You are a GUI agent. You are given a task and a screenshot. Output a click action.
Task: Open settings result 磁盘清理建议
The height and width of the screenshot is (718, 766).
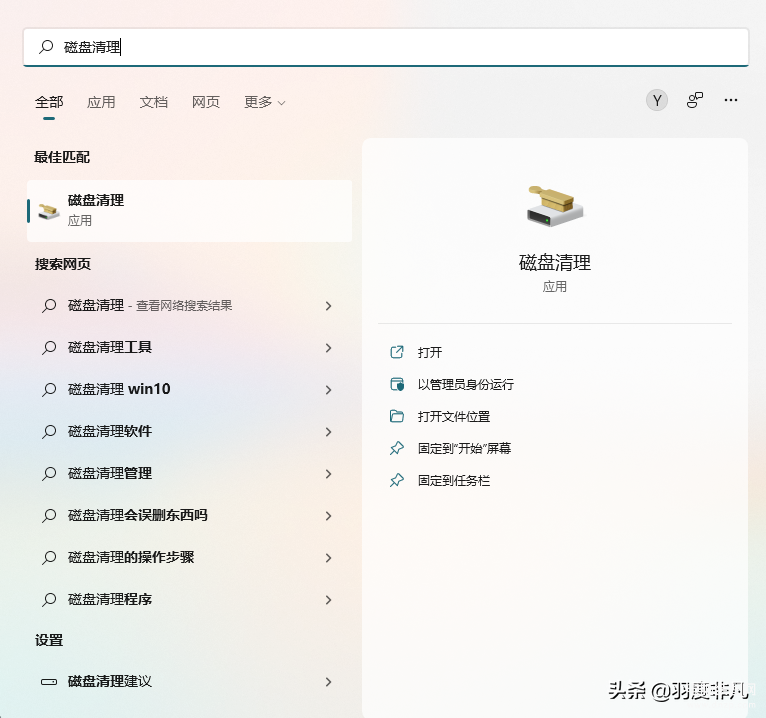tap(190, 682)
